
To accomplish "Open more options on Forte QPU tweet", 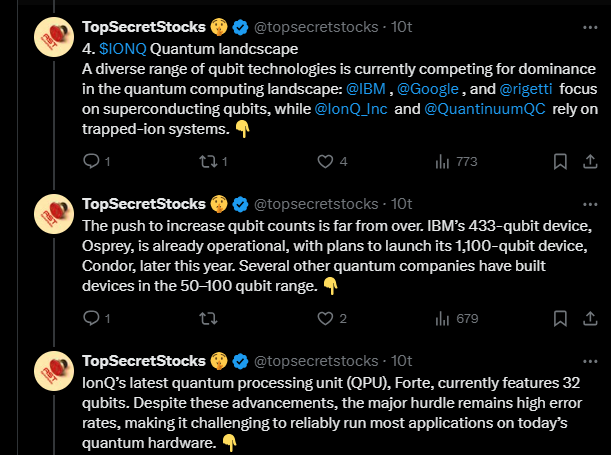I will (x=590, y=362).
